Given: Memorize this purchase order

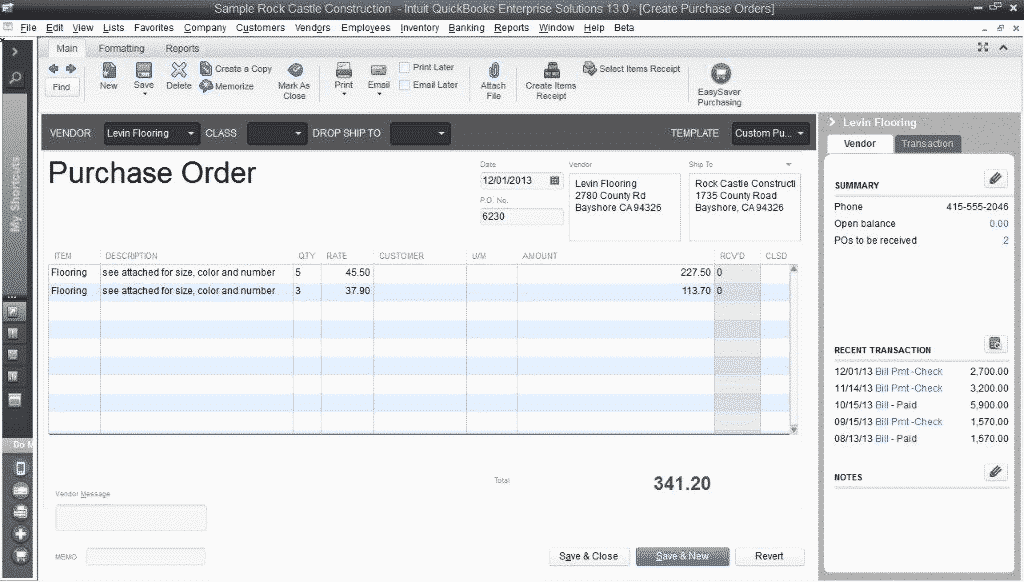Looking at the screenshot, I should (227, 86).
